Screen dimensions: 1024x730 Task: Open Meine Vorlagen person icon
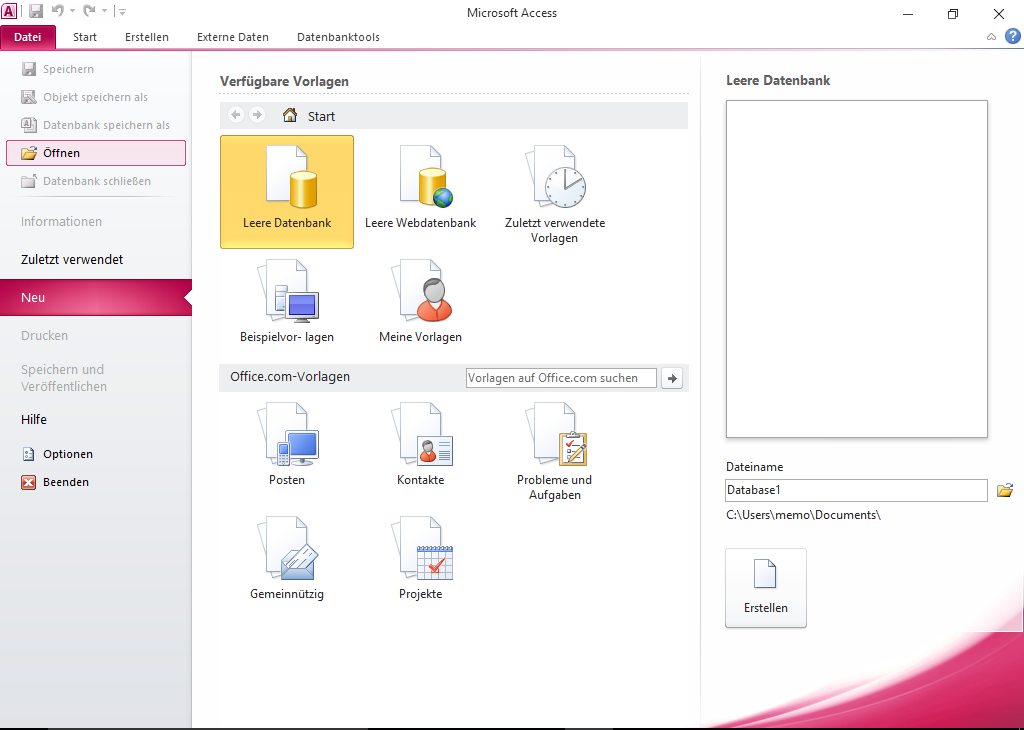(420, 294)
